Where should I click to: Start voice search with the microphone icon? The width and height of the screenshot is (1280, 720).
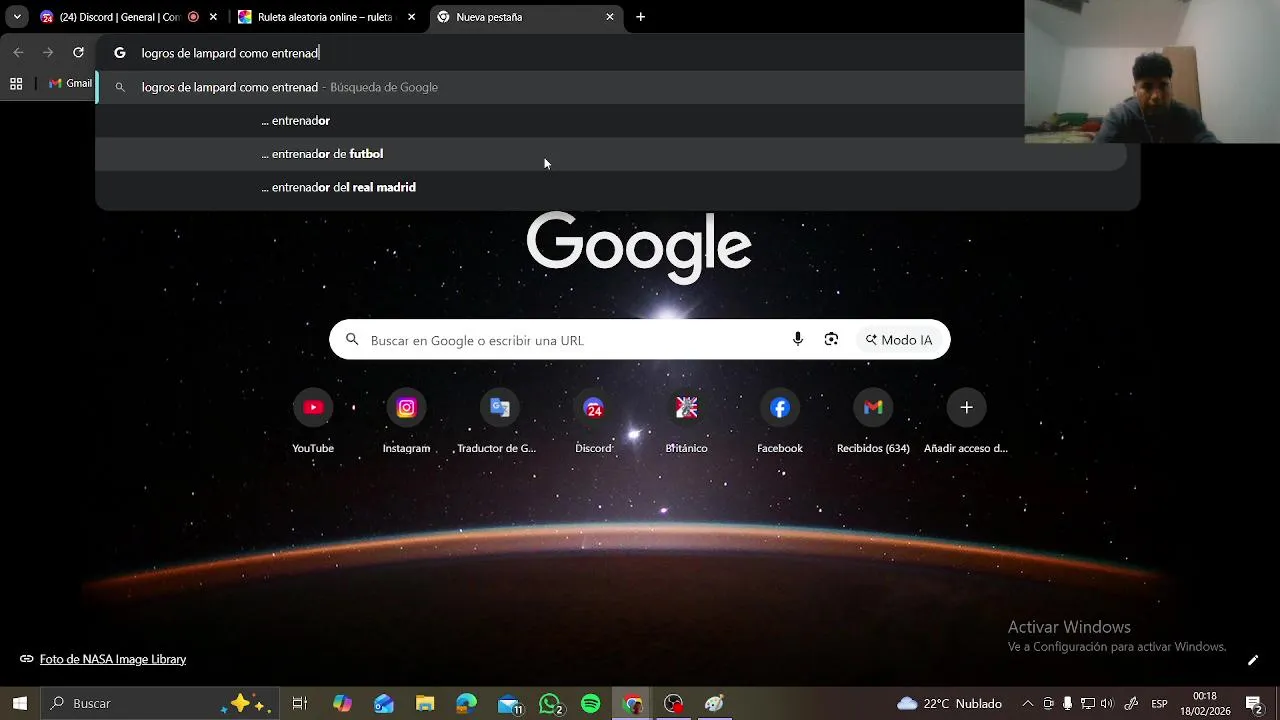pos(798,340)
